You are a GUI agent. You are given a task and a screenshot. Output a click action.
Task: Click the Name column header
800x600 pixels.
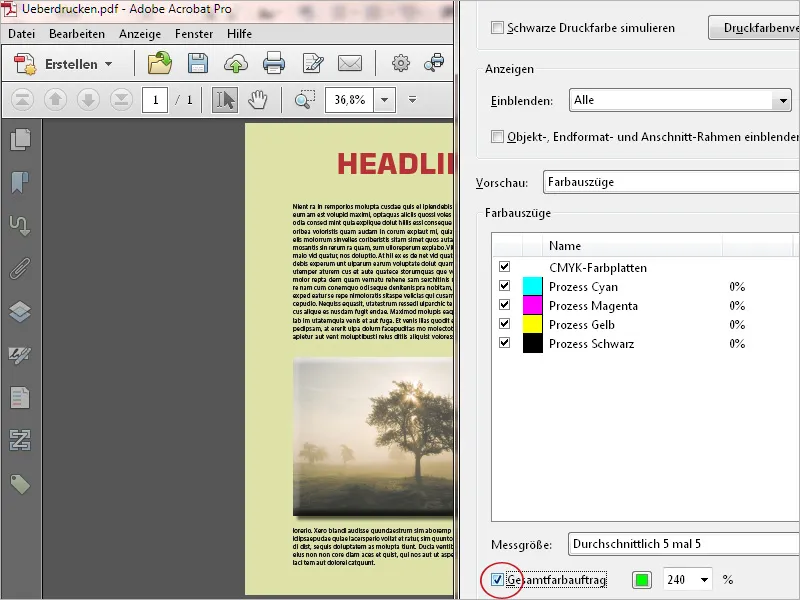[565, 246]
